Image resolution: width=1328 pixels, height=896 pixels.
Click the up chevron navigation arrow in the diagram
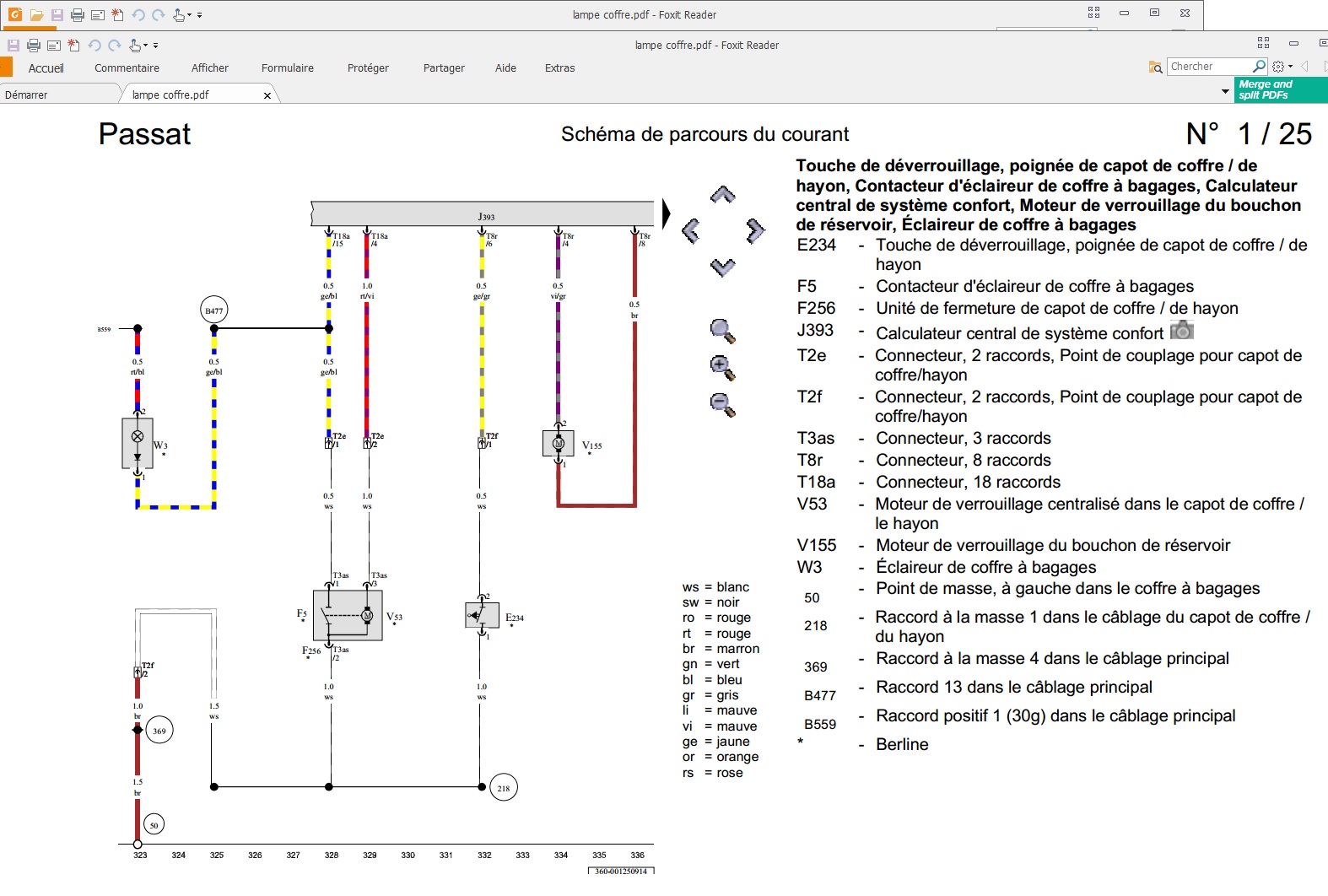point(722,195)
